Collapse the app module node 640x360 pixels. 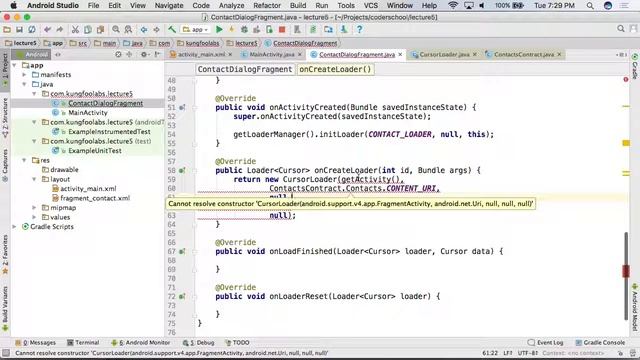[15, 65]
